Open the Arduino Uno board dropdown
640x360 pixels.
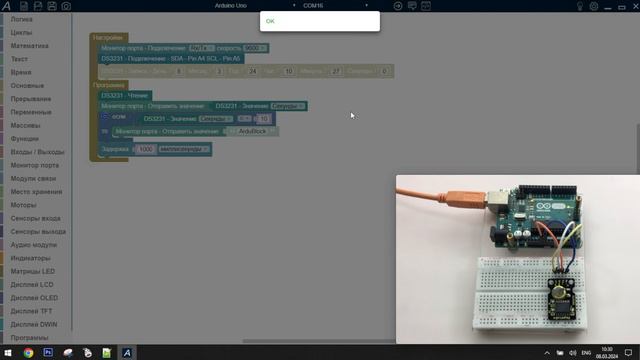point(255,6)
